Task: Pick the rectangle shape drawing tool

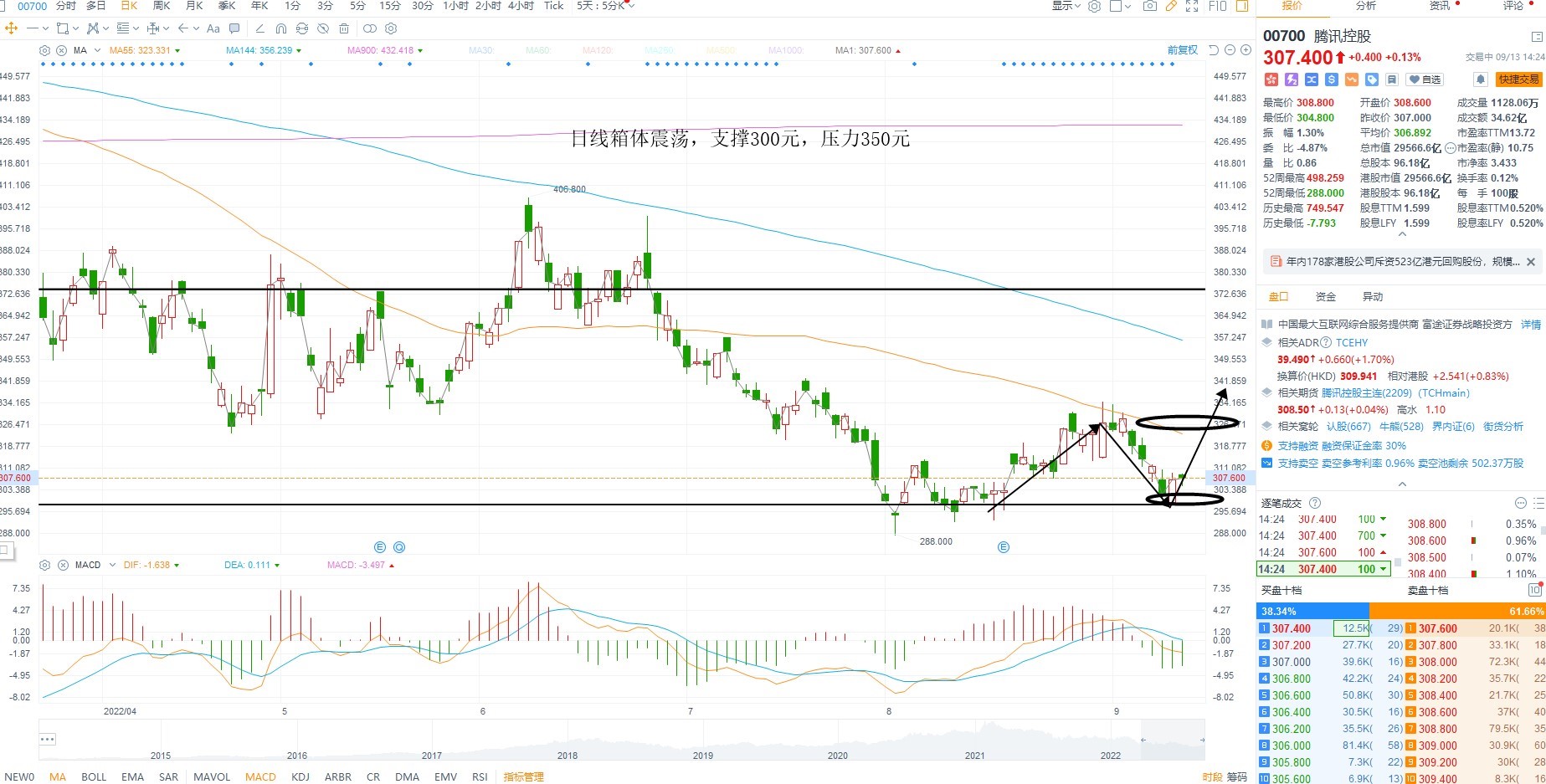Action: [x=62, y=28]
